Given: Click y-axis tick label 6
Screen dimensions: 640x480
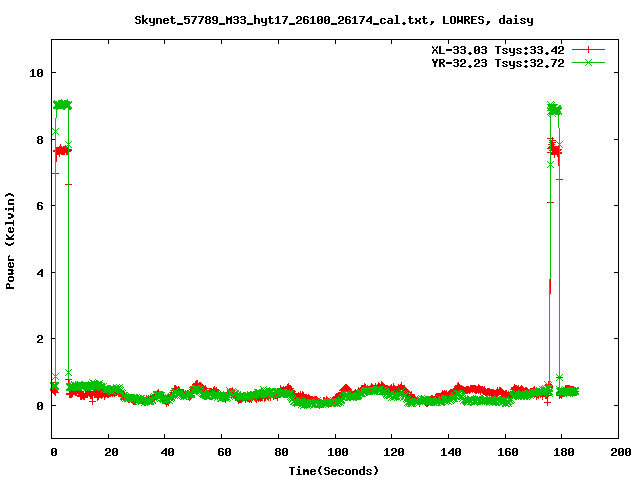Looking at the screenshot, I should (40, 206).
